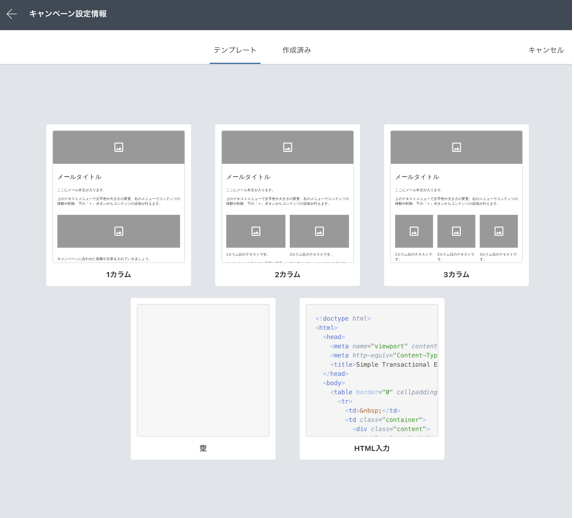
Task: Click the HTML入力 label text
Action: (x=372, y=448)
